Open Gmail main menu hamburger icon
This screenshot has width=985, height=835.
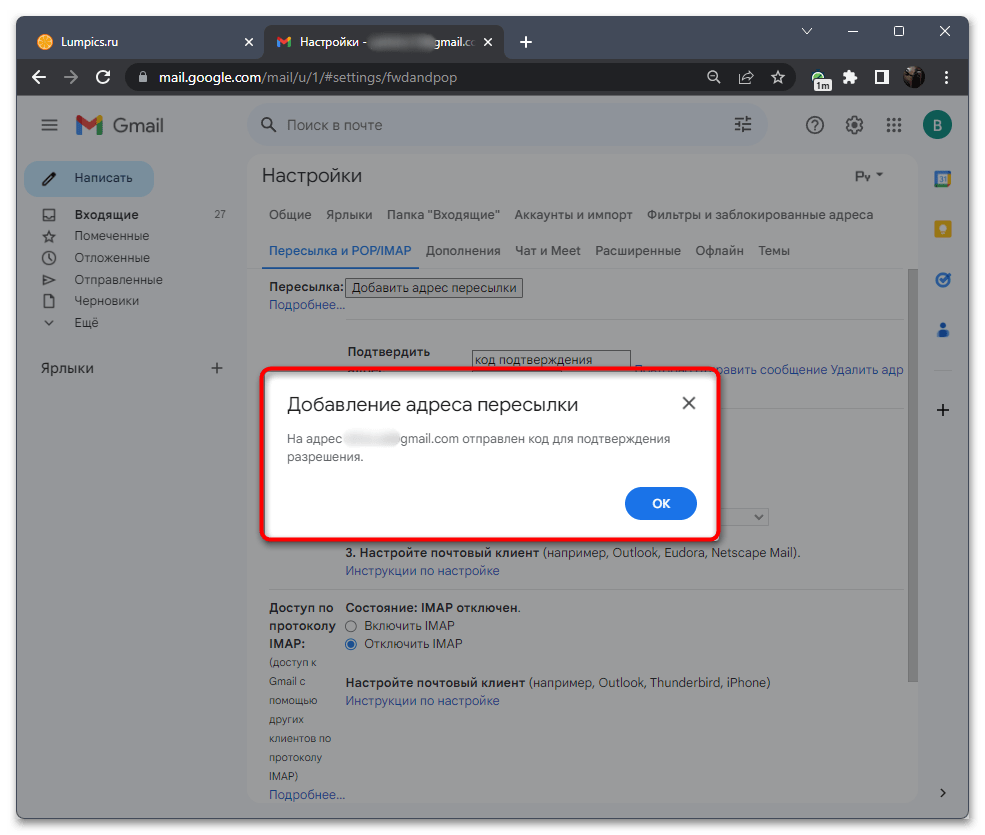(49, 125)
